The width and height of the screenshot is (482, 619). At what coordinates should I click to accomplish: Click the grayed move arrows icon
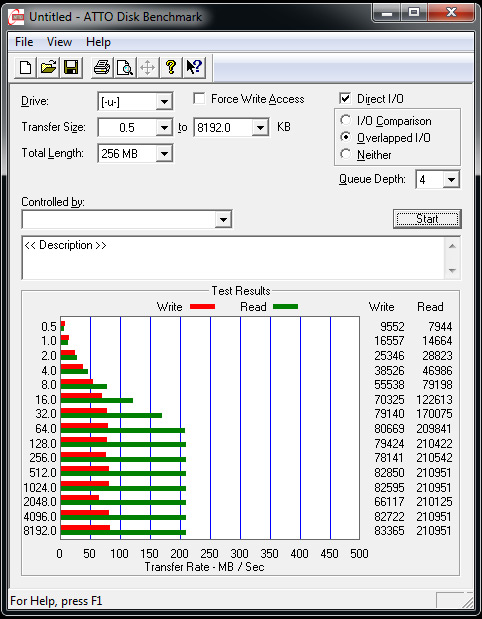point(148,67)
